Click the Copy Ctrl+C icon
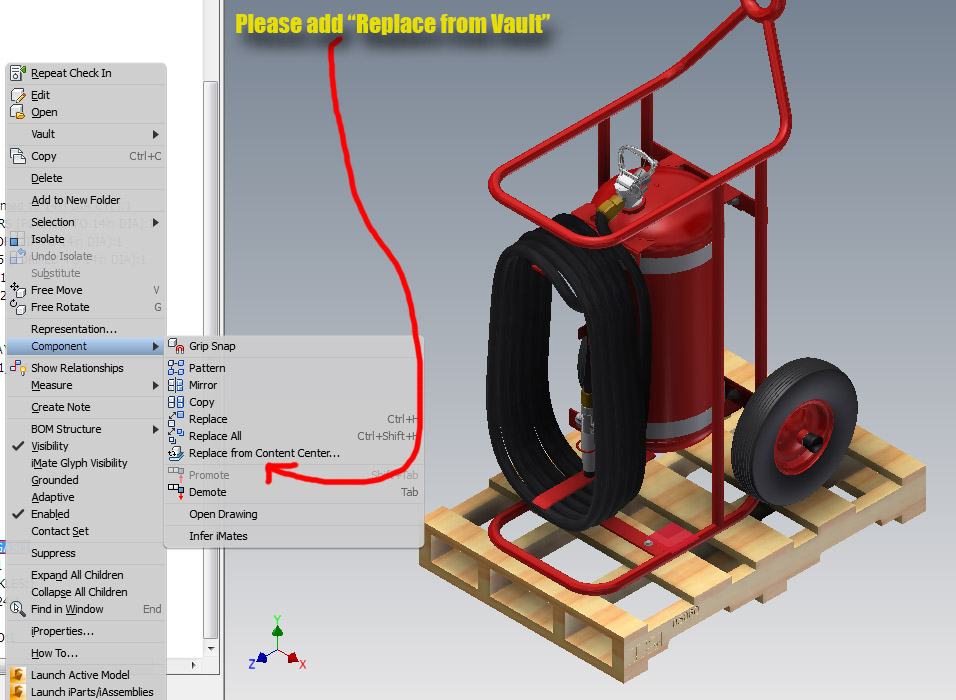Screen dimensions: 956x700 coord(18,156)
